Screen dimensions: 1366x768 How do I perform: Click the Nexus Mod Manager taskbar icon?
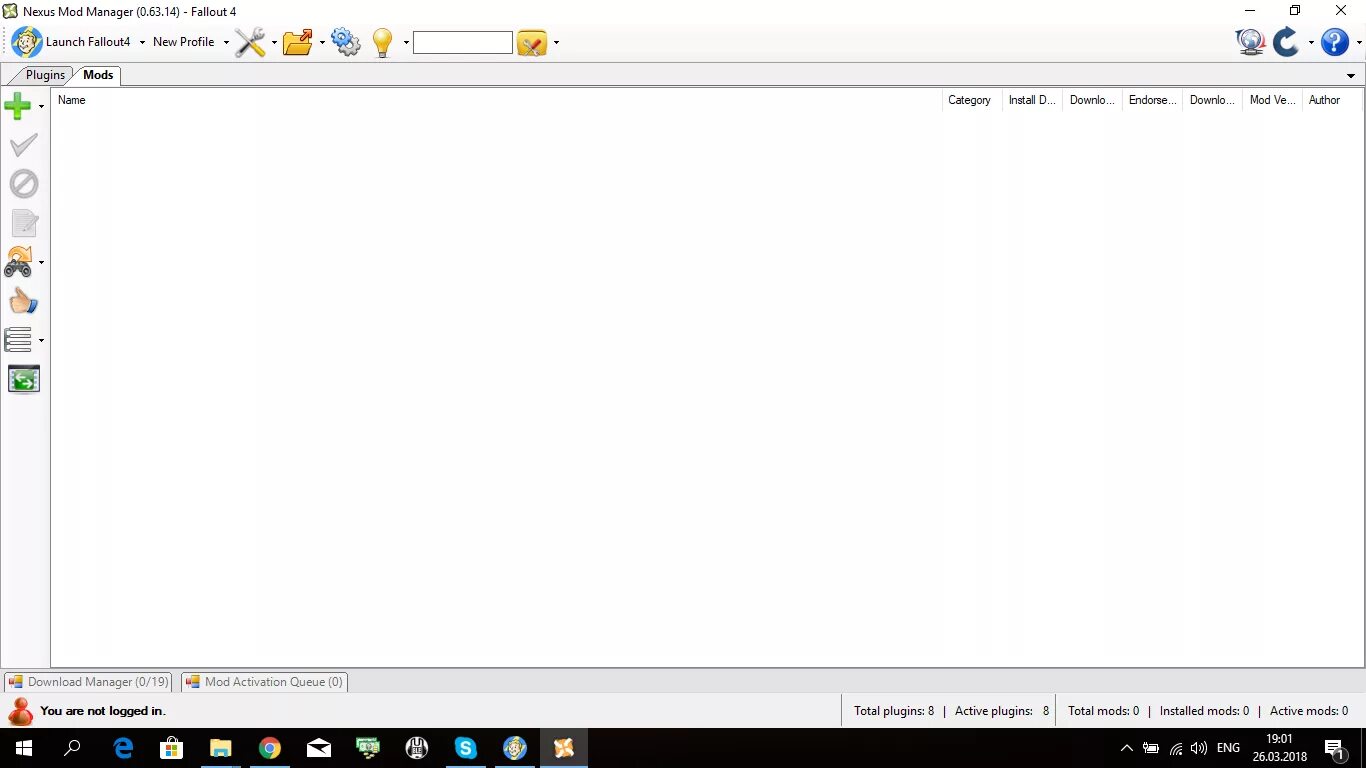pos(564,748)
